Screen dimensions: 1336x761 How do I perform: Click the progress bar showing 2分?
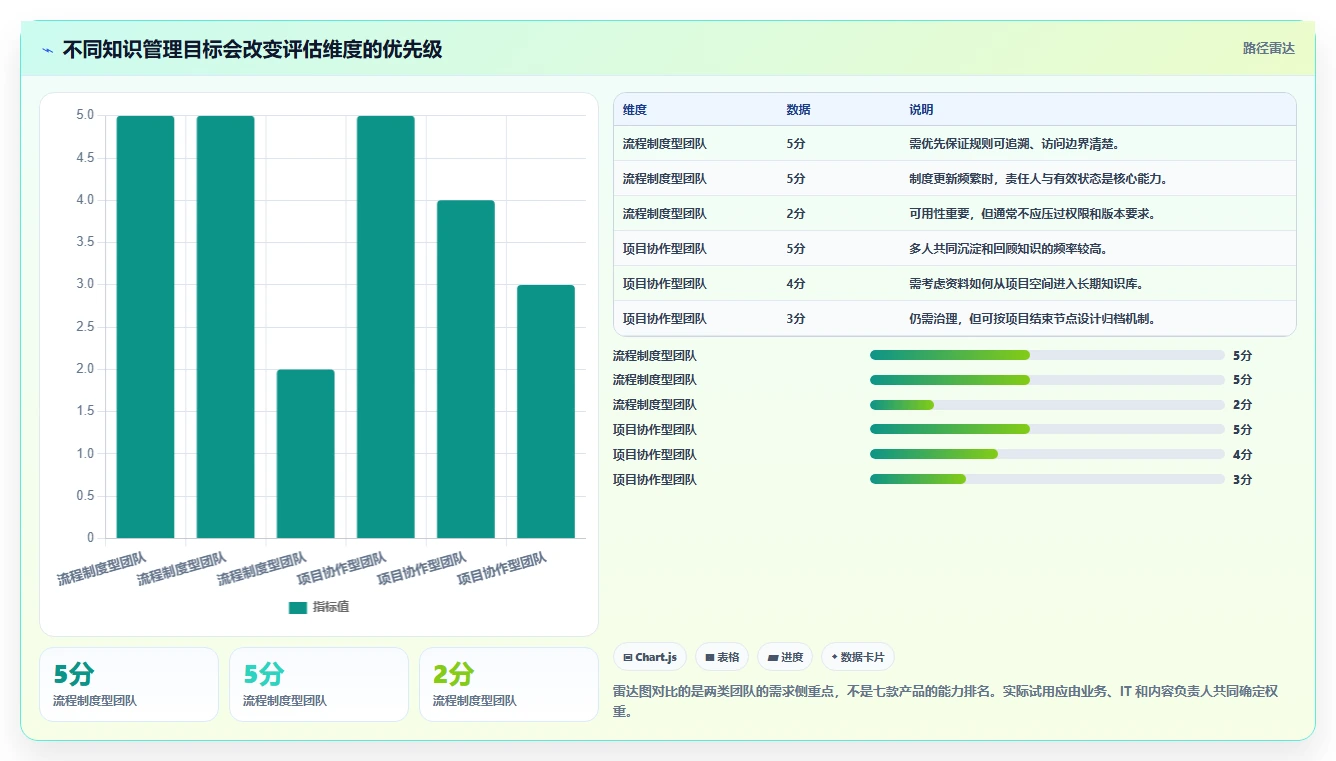click(1047, 405)
